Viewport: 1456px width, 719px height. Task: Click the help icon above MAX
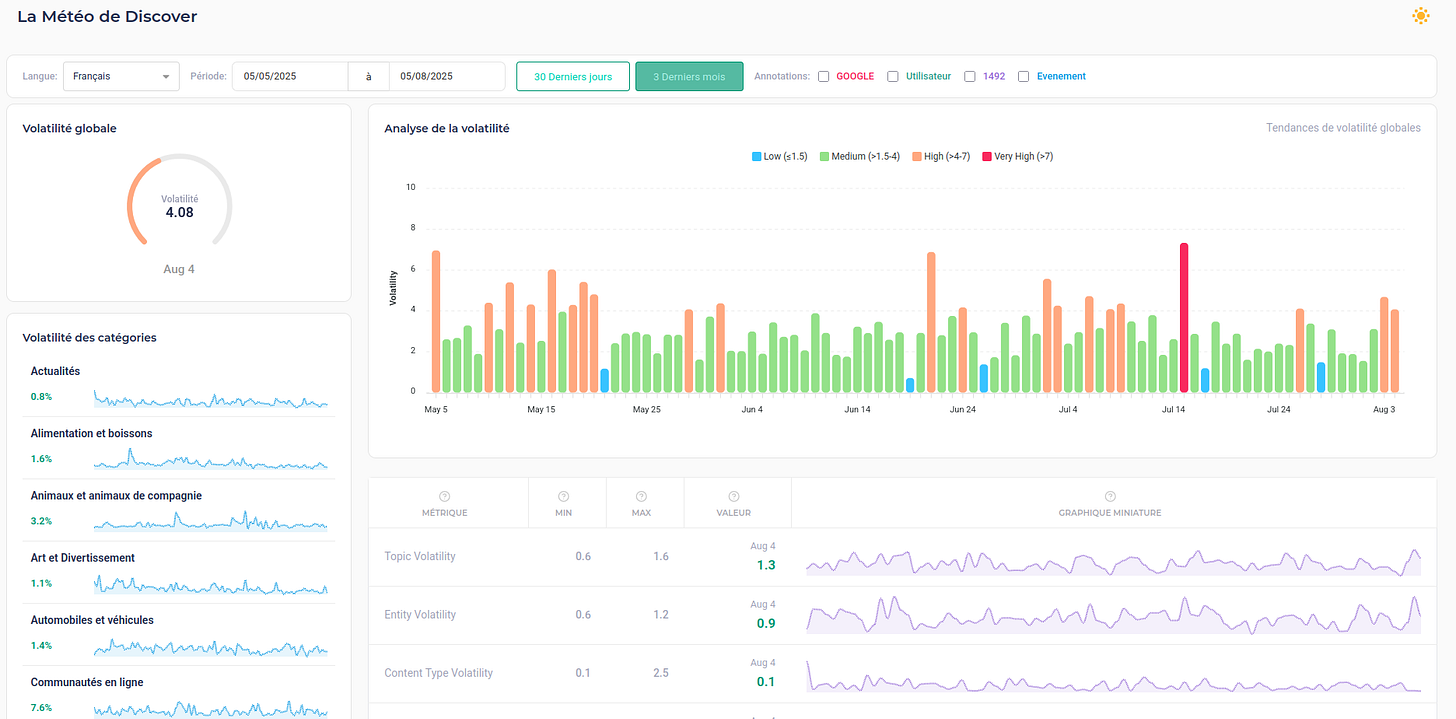[641, 496]
